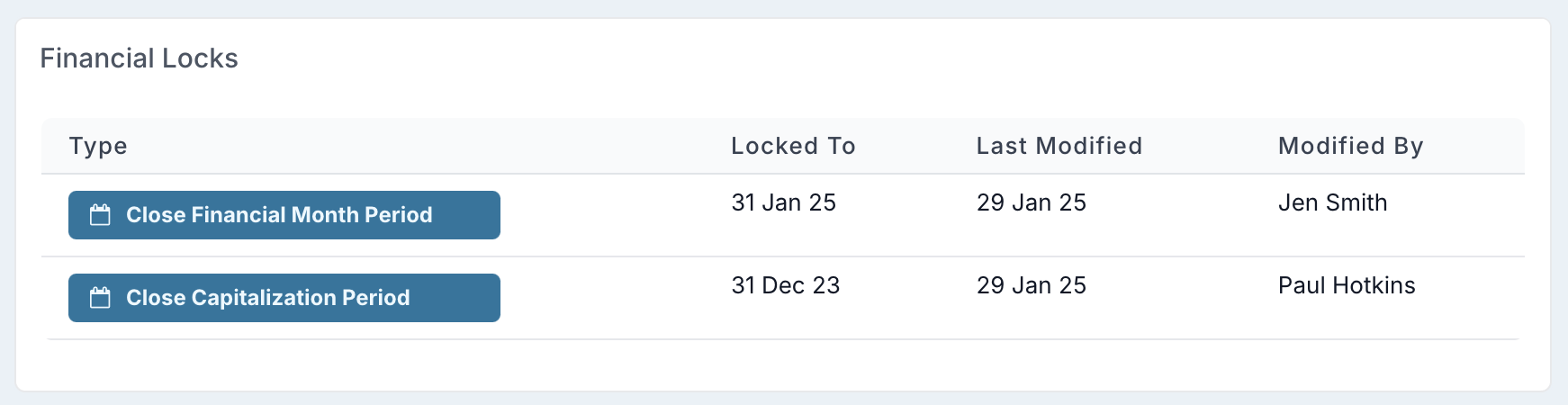Sort by the Locked To column header
Viewport: 1568px width, 405px height.
793,146
